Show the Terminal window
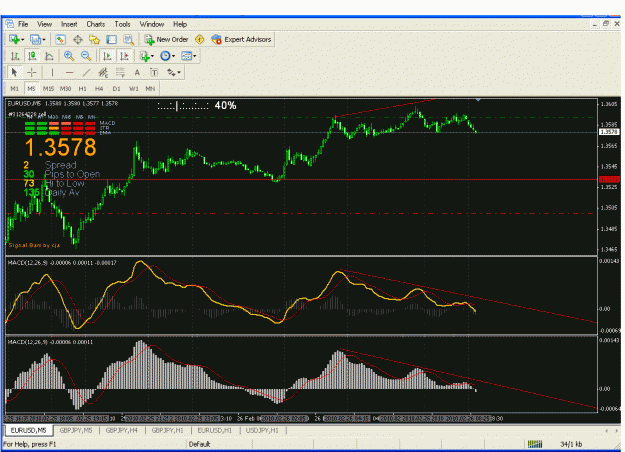This screenshot has height=452, width=625. [x=112, y=39]
